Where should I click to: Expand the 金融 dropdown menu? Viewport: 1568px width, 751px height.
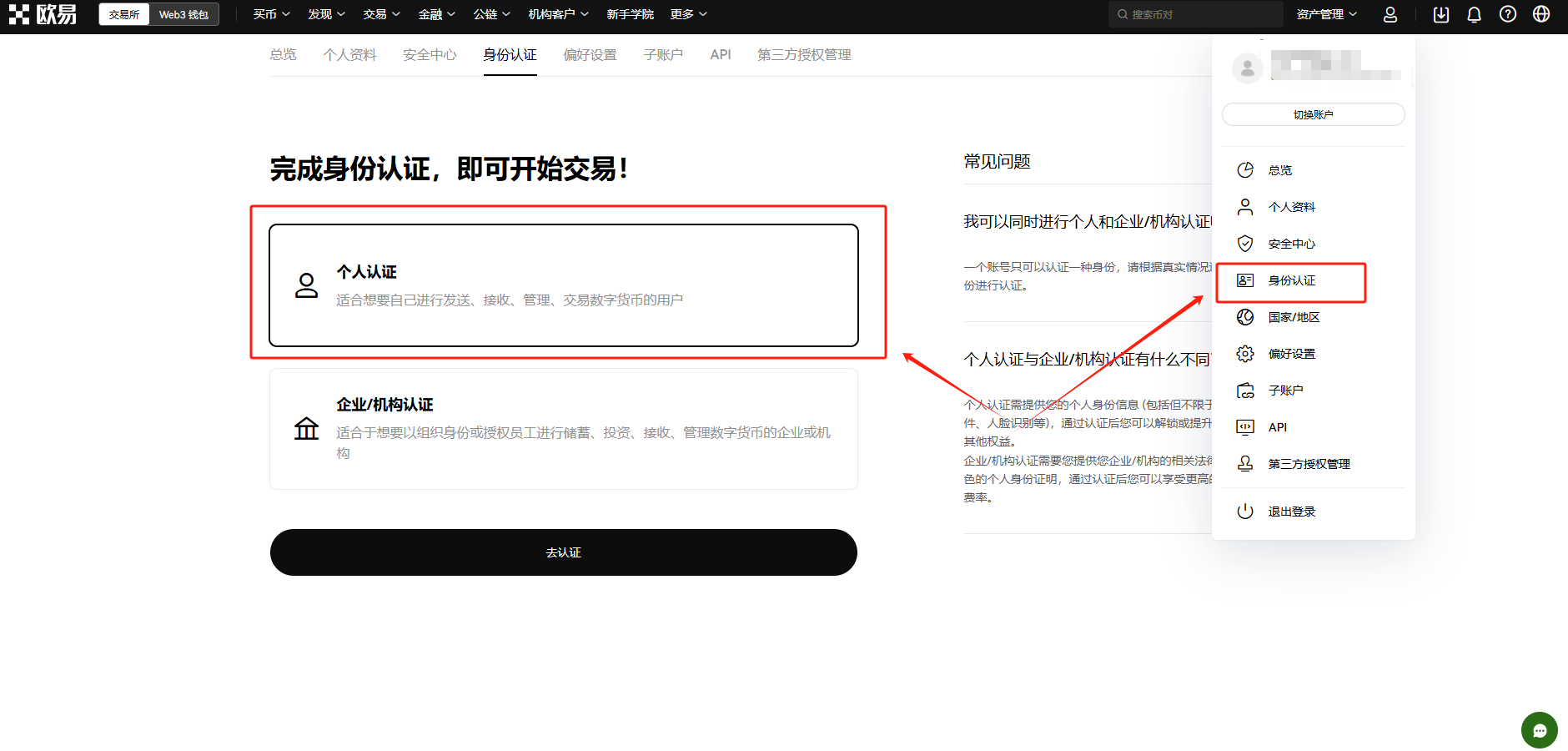tap(436, 14)
